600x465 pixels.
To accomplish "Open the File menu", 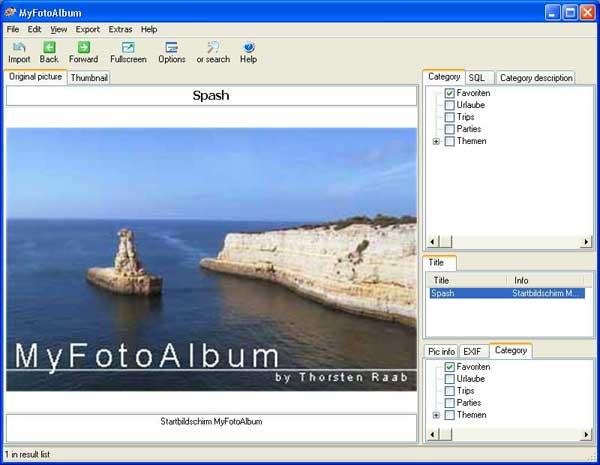I will (13, 29).
